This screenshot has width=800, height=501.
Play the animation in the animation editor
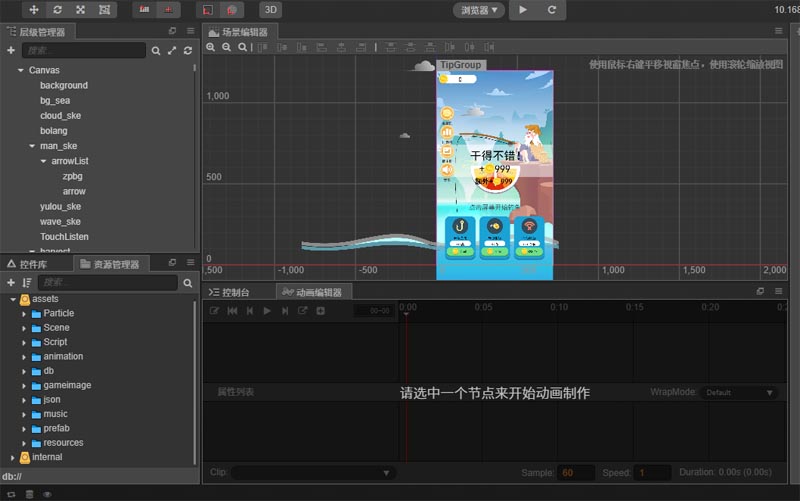pos(266,311)
